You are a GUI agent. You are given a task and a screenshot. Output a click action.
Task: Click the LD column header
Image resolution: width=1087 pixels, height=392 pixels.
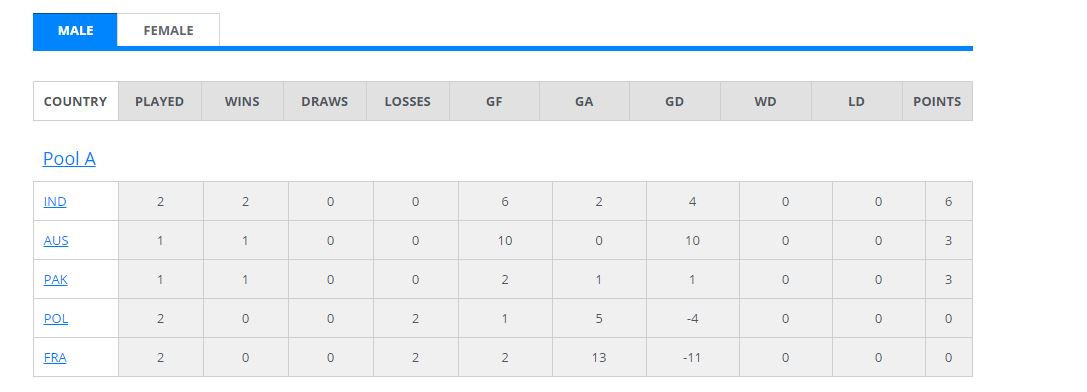click(x=856, y=101)
